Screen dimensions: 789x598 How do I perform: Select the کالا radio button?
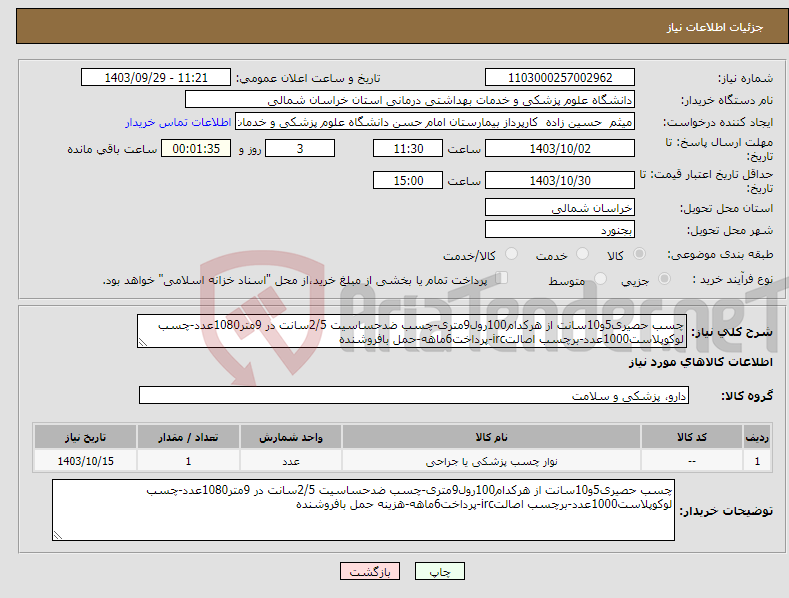coord(639,254)
